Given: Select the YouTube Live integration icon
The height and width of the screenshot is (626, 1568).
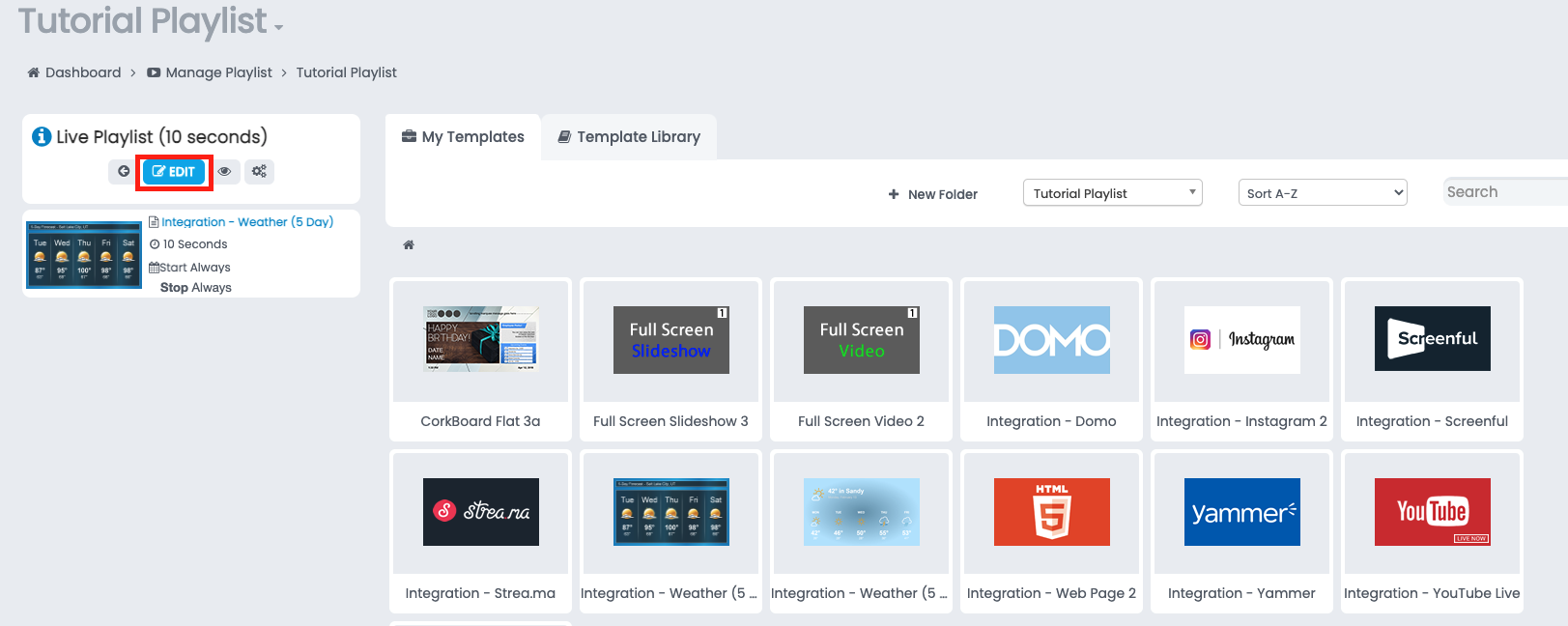Looking at the screenshot, I should (x=1433, y=512).
